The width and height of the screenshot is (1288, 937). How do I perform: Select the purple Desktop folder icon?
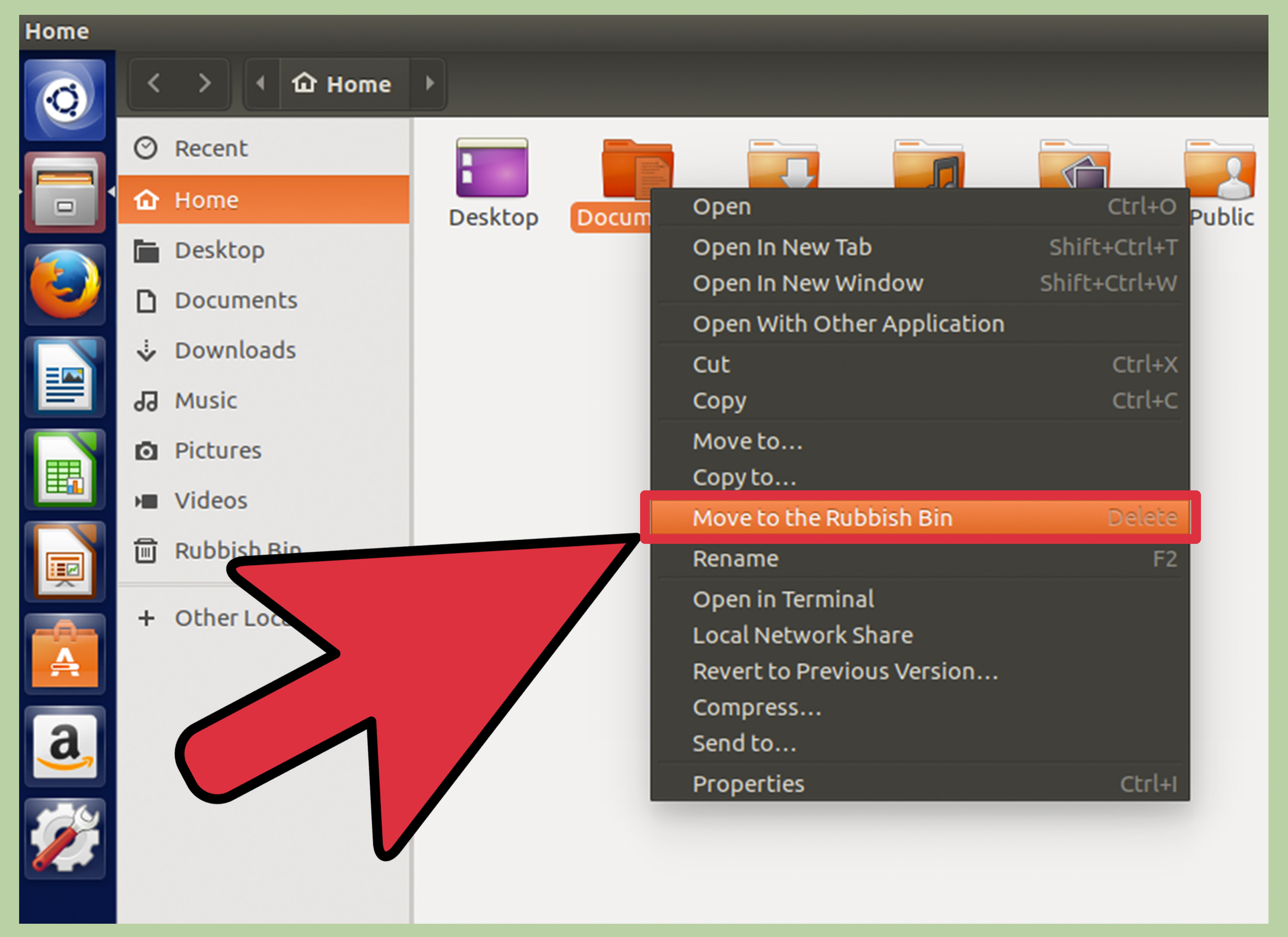(493, 167)
